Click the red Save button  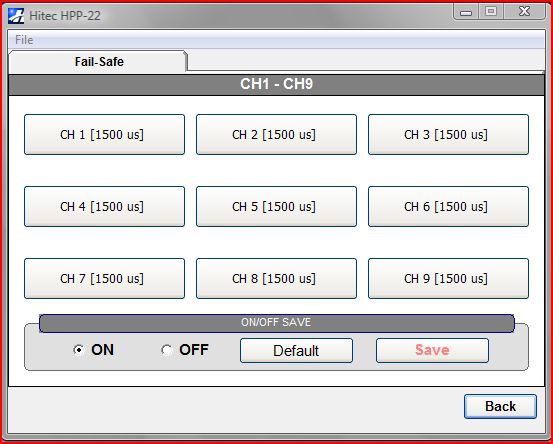pos(432,350)
